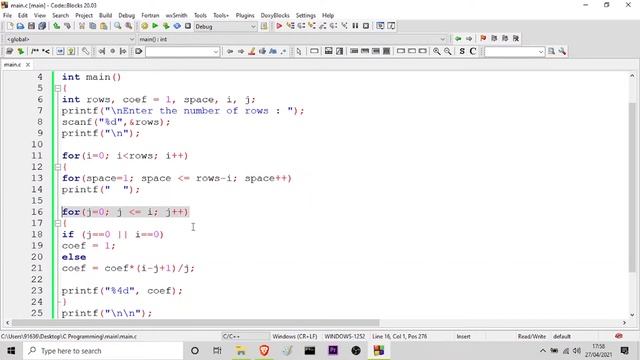Open the search text combo box dropdown arrow
This screenshot has height=360, width=640.
pyautogui.click(x=216, y=52)
